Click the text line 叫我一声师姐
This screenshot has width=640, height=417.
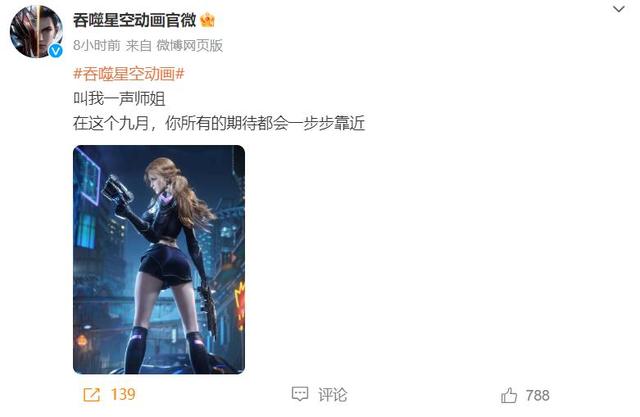pos(119,99)
